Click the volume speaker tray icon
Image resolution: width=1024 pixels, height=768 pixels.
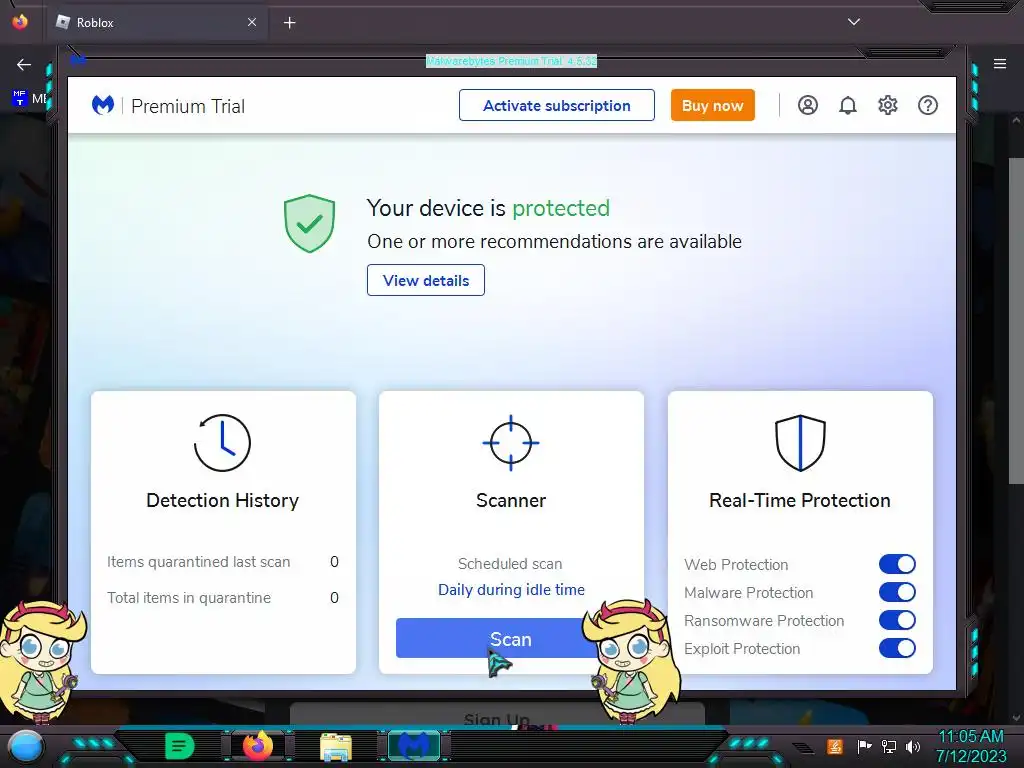(x=913, y=746)
